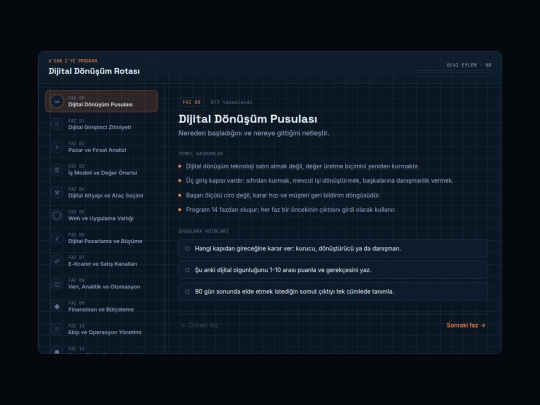The image size is (540, 405).
Task: Check the '90 gün sonunda' step
Action: (x=333, y=292)
